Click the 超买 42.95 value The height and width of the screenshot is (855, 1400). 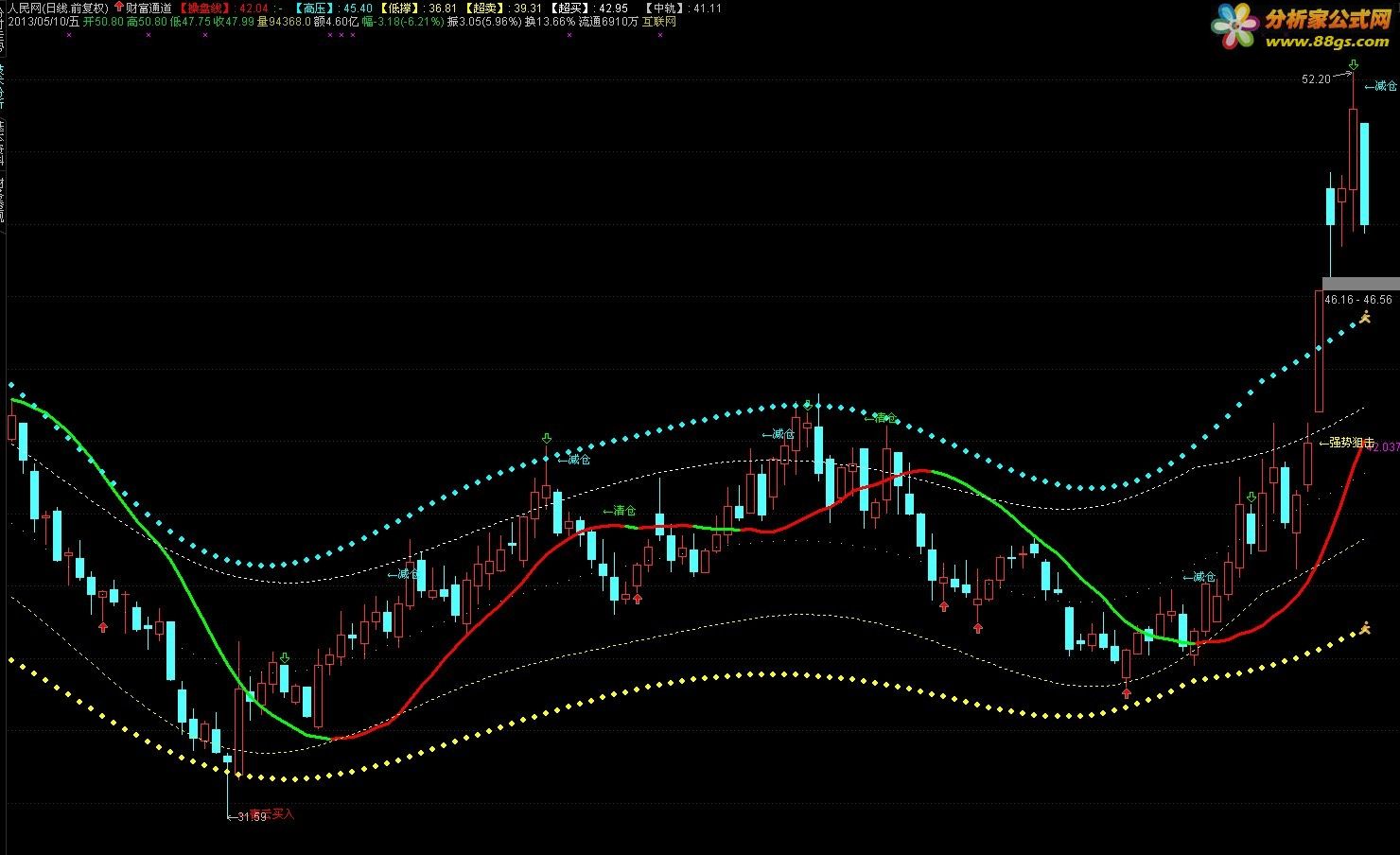point(613,8)
